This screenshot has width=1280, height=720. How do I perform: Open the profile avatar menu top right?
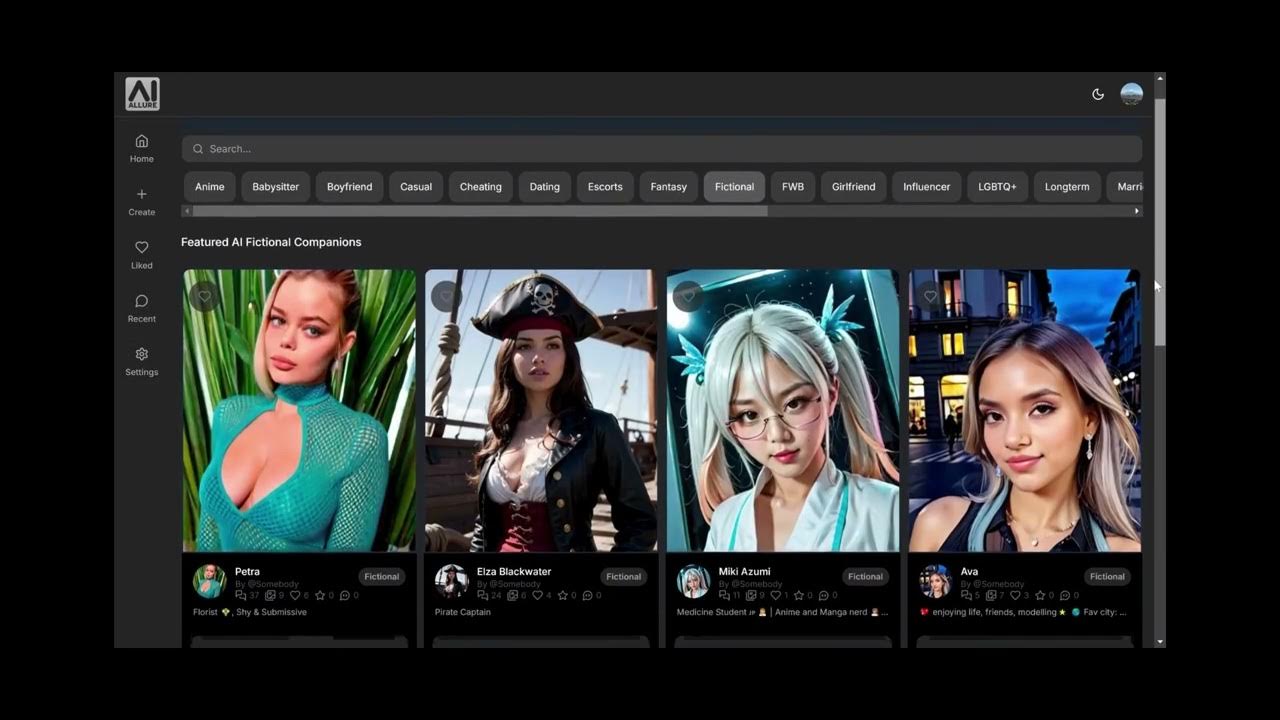(1131, 93)
